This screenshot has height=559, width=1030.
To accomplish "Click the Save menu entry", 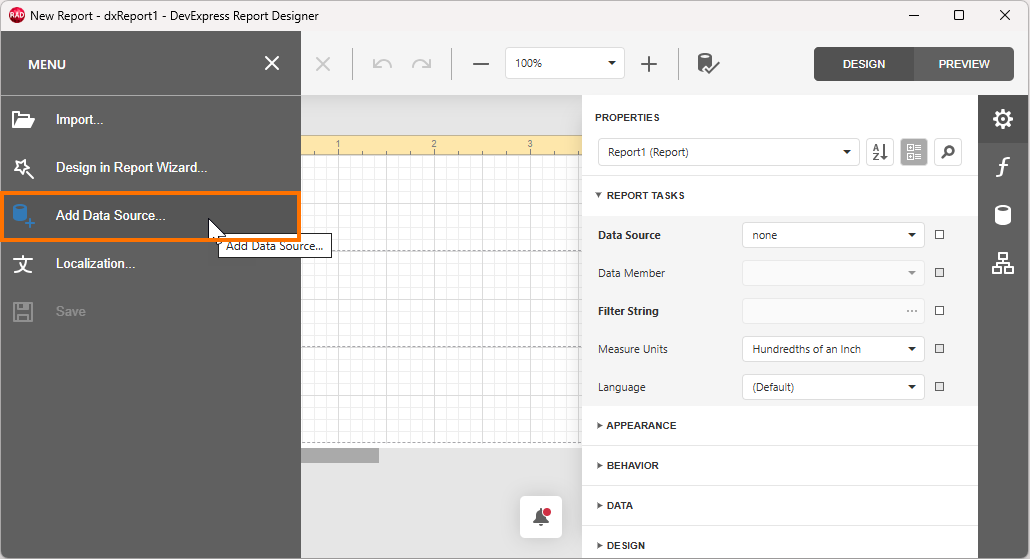I will [x=150, y=311].
